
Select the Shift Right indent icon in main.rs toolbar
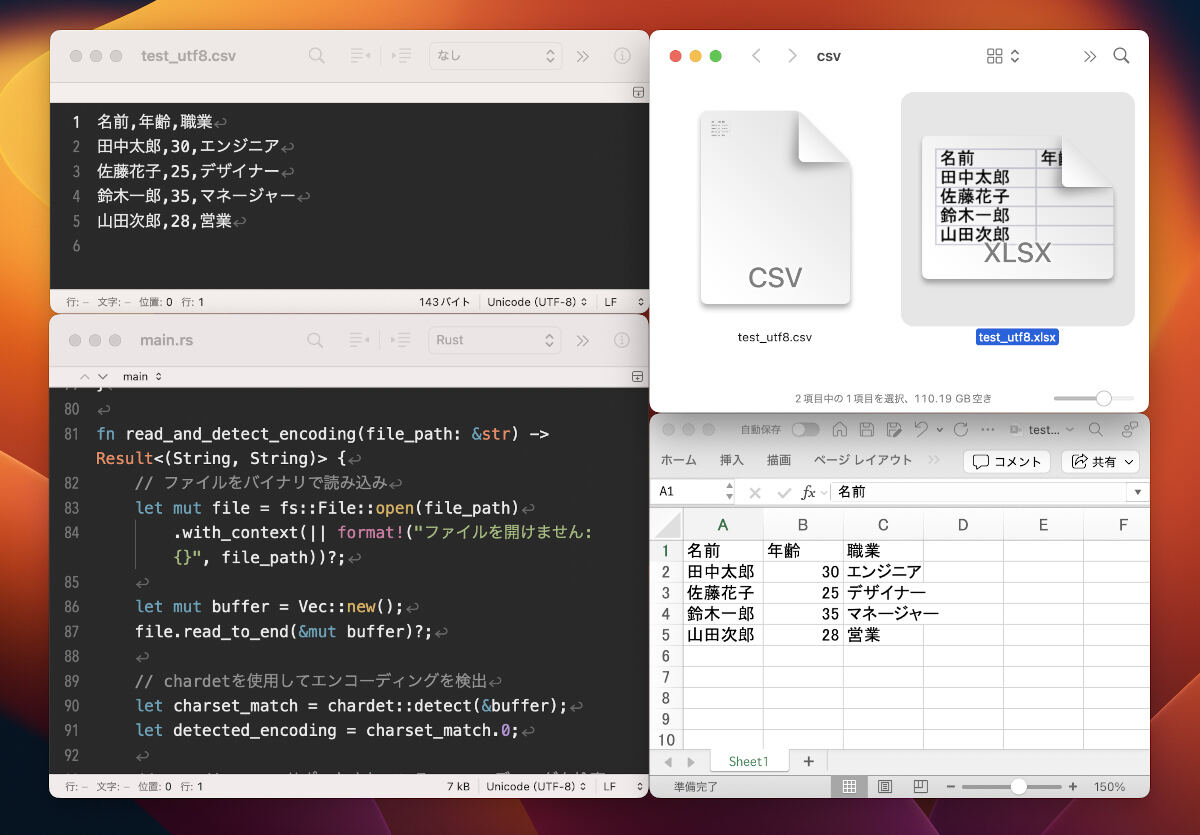398,340
